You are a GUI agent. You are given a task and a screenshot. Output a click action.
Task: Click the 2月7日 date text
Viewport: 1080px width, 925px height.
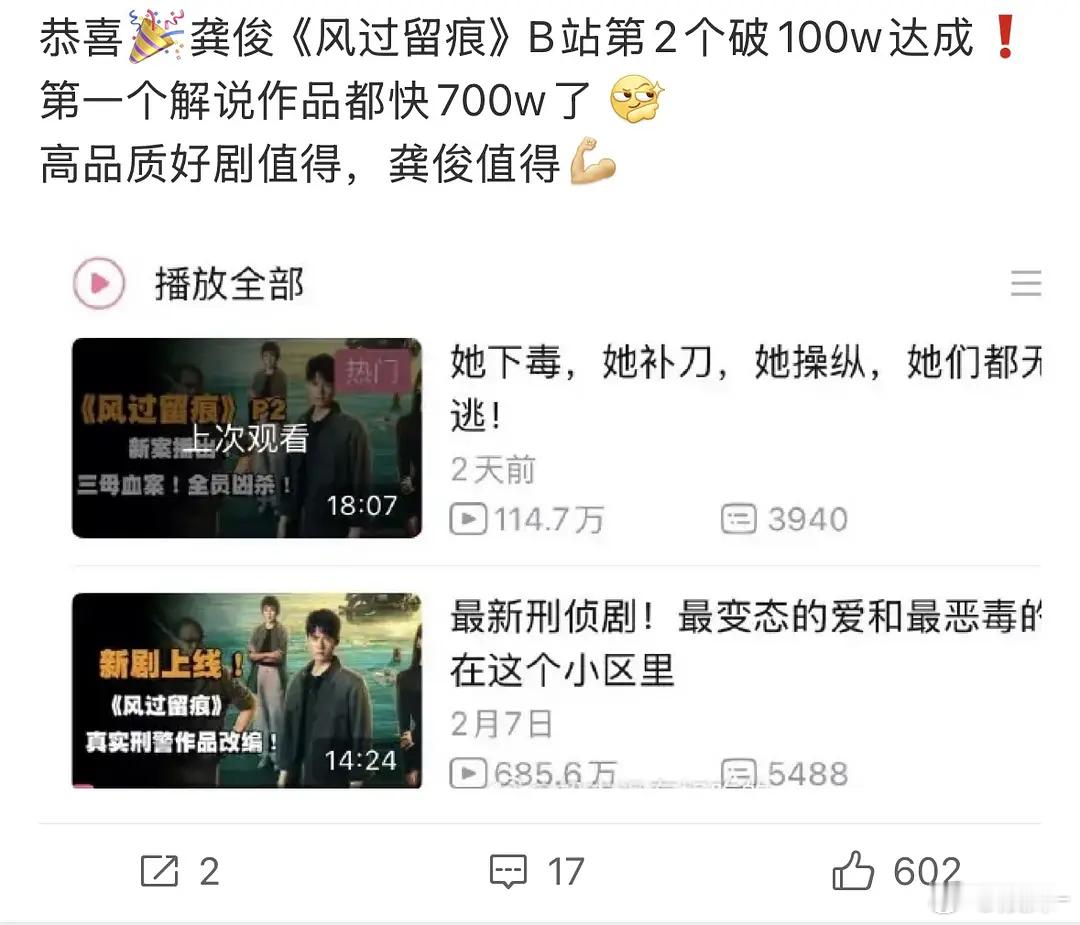point(501,725)
